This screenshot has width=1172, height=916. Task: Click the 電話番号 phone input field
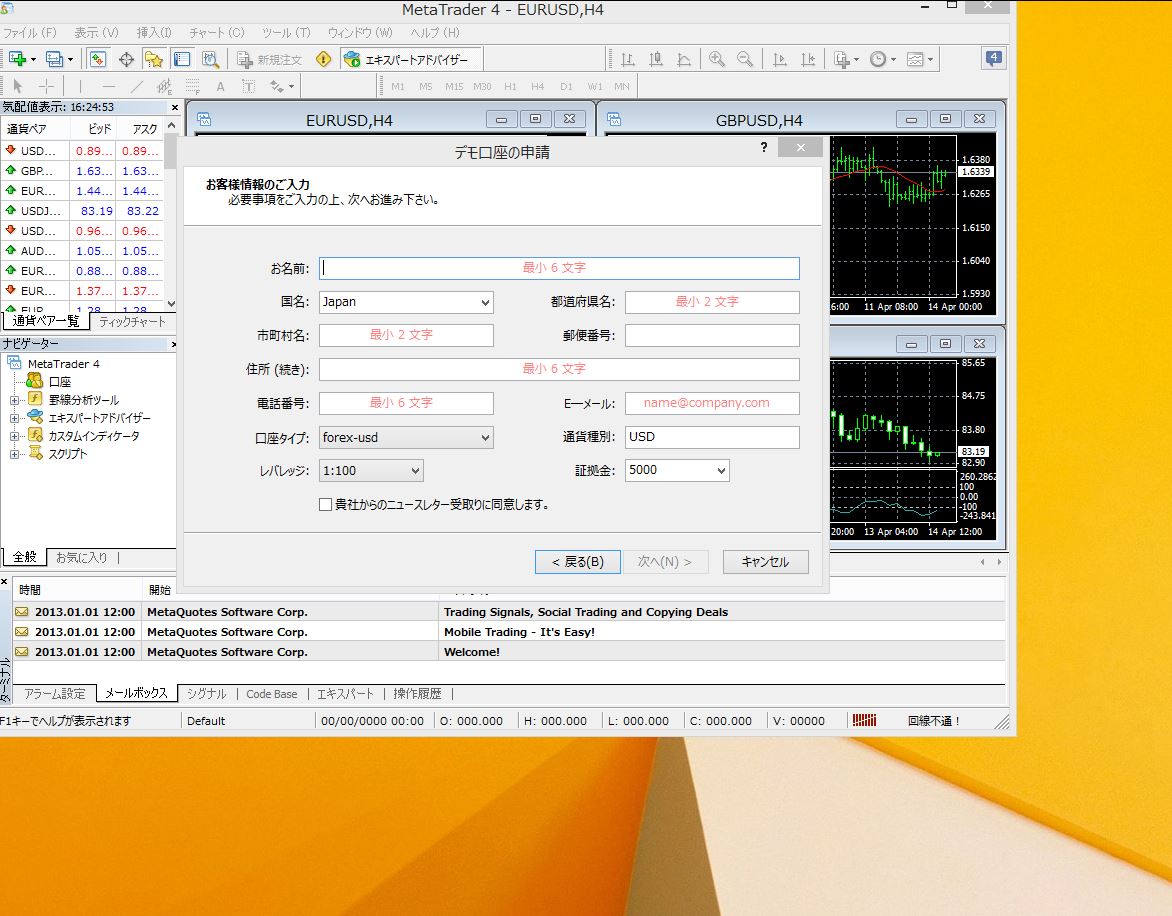(x=406, y=403)
